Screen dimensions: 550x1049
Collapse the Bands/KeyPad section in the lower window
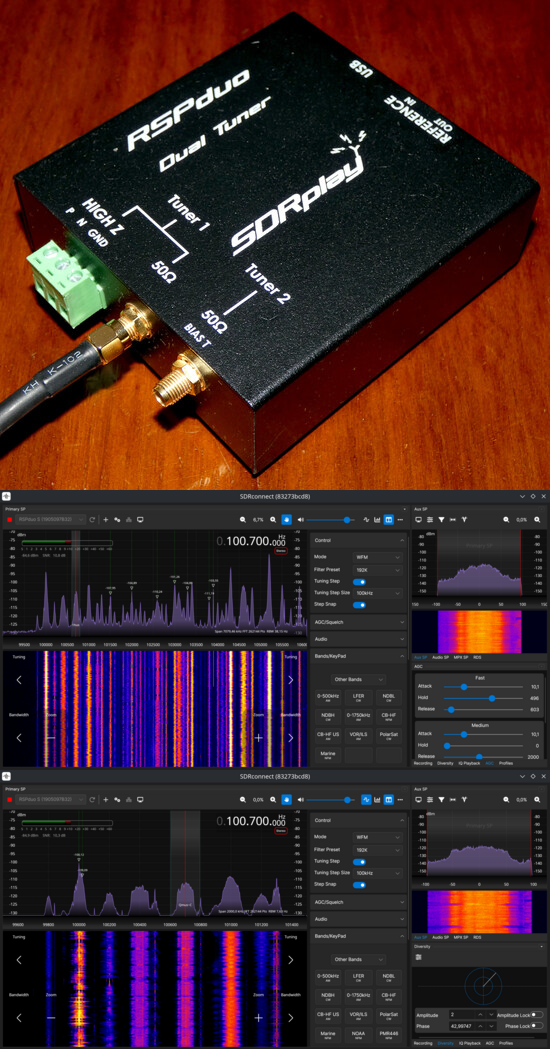click(x=359, y=937)
